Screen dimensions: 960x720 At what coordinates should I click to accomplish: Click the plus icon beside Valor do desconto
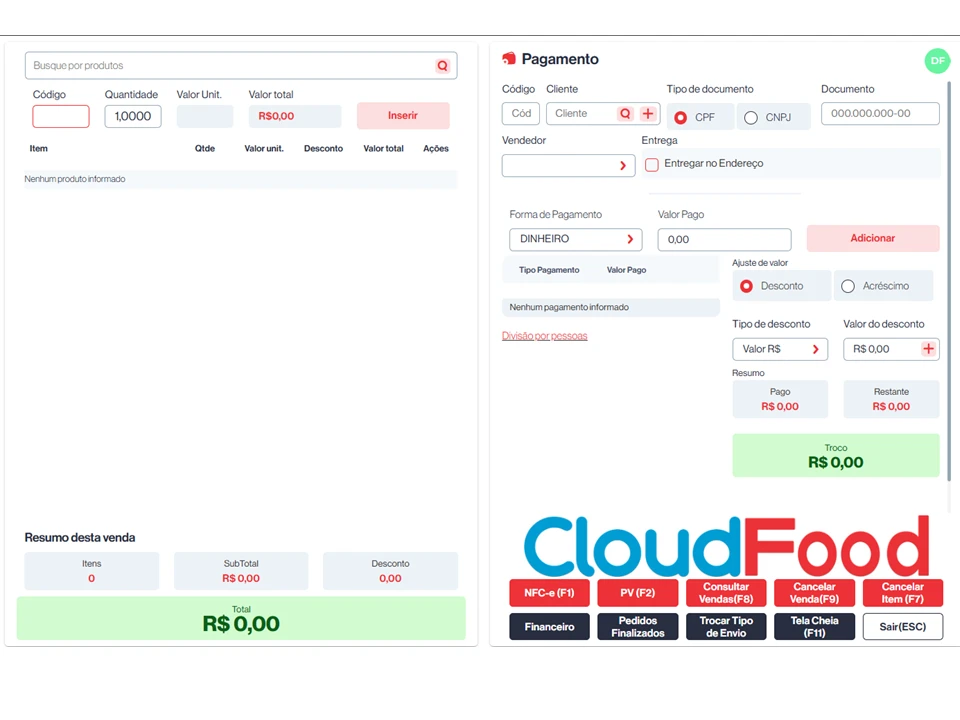(x=928, y=349)
